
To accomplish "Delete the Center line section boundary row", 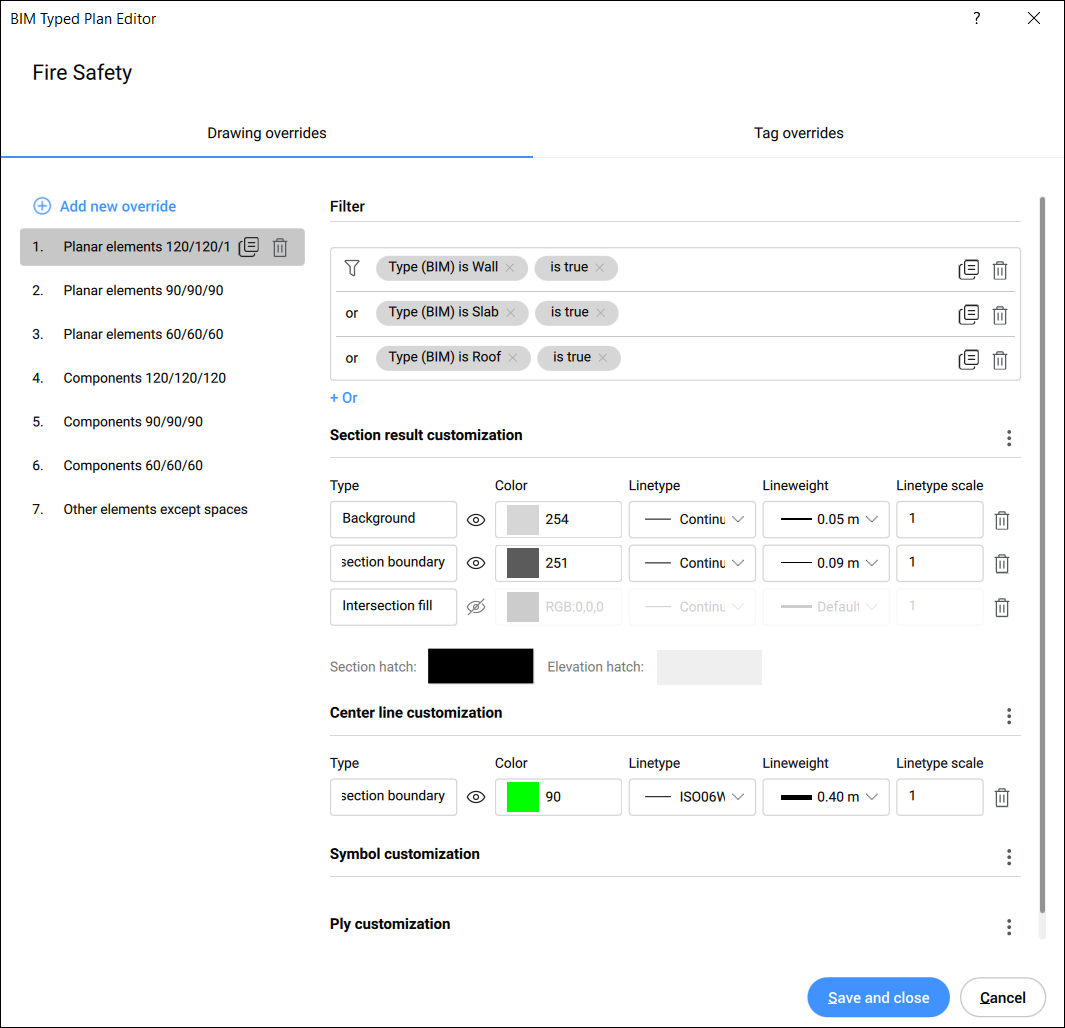I will click(1002, 797).
